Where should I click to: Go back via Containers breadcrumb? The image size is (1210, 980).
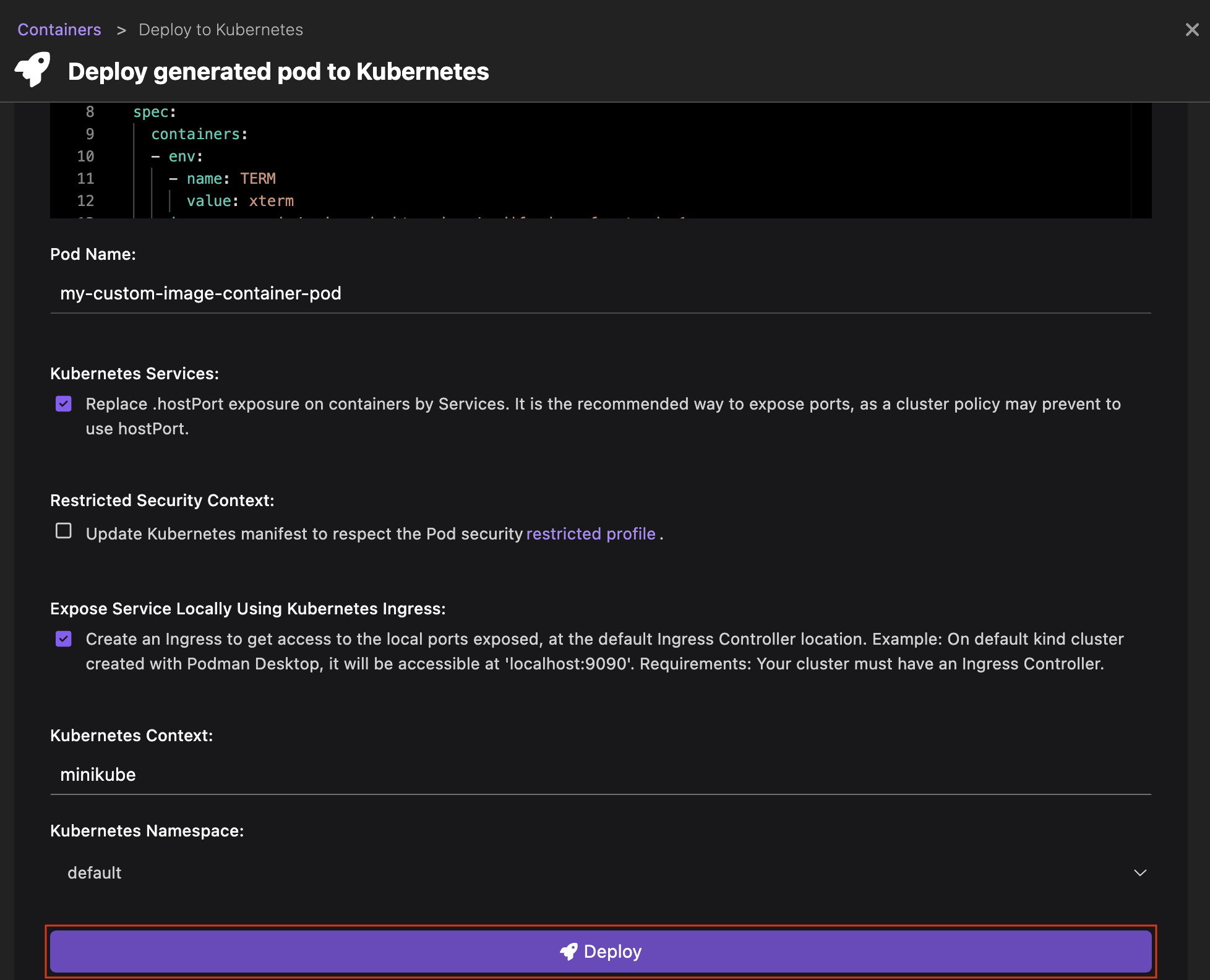click(59, 30)
